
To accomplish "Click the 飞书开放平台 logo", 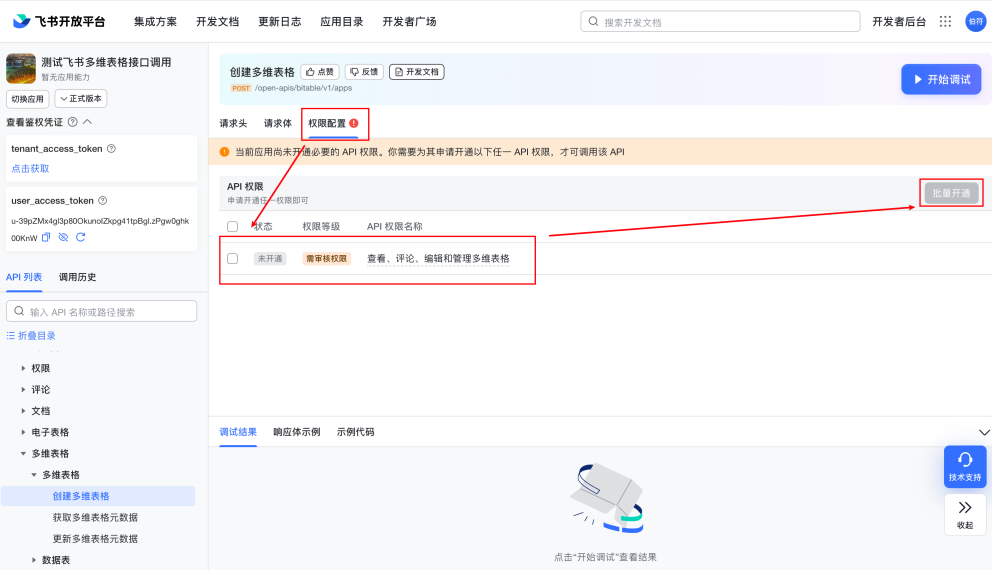I will 59,21.
